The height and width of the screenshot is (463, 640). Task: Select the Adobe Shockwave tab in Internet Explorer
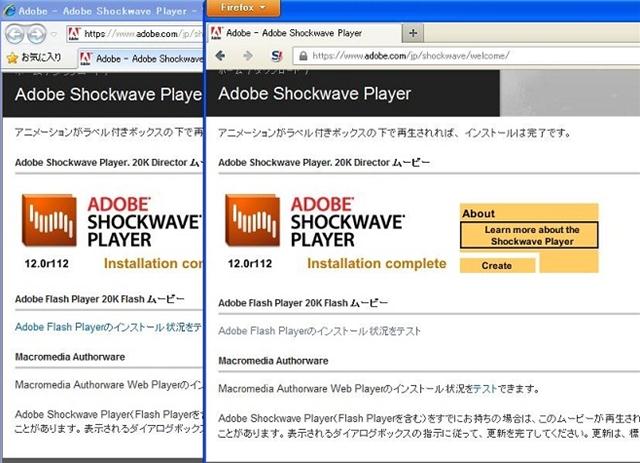pyautogui.click(x=141, y=59)
